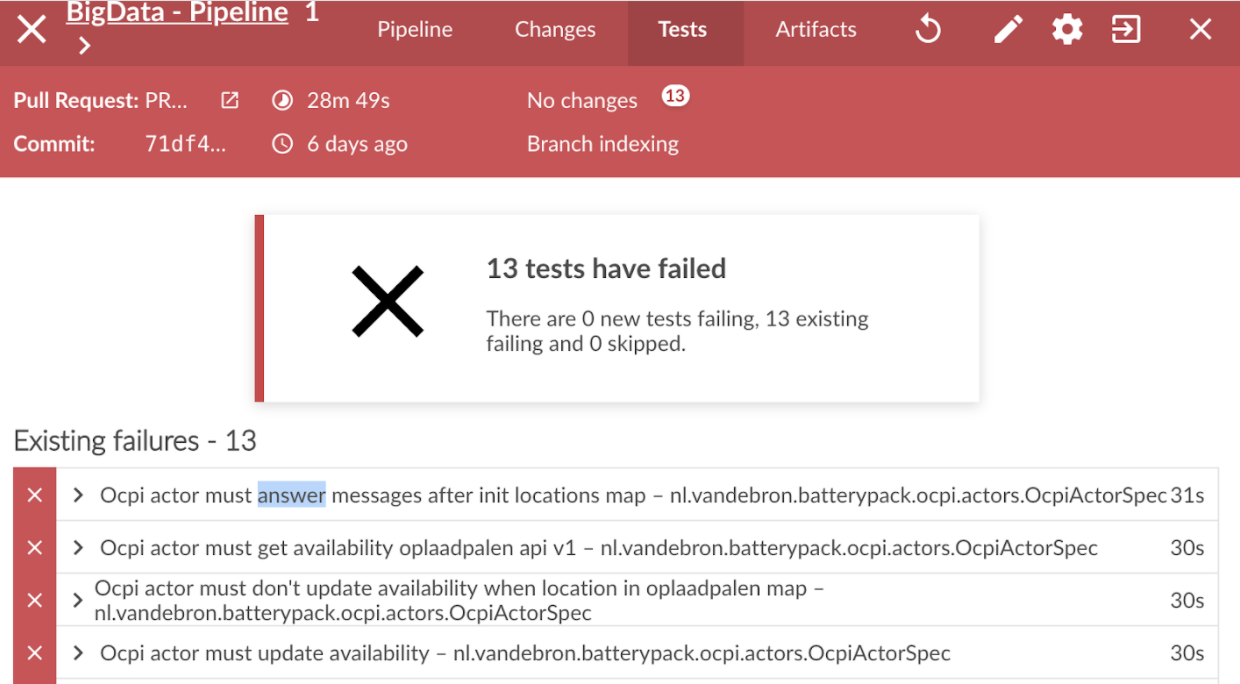Click failed X icon beside 'update availability' test
Screen dimensions: 1240x684
coord(35,653)
